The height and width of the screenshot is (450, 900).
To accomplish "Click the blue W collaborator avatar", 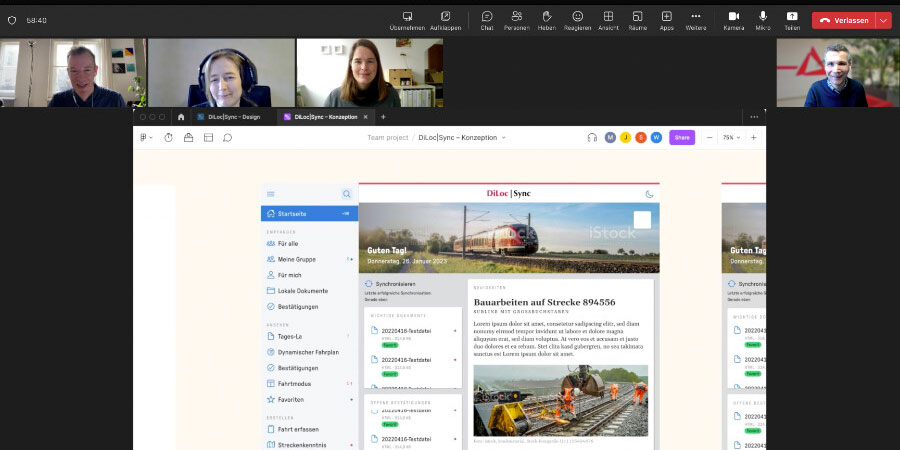I will tap(657, 138).
